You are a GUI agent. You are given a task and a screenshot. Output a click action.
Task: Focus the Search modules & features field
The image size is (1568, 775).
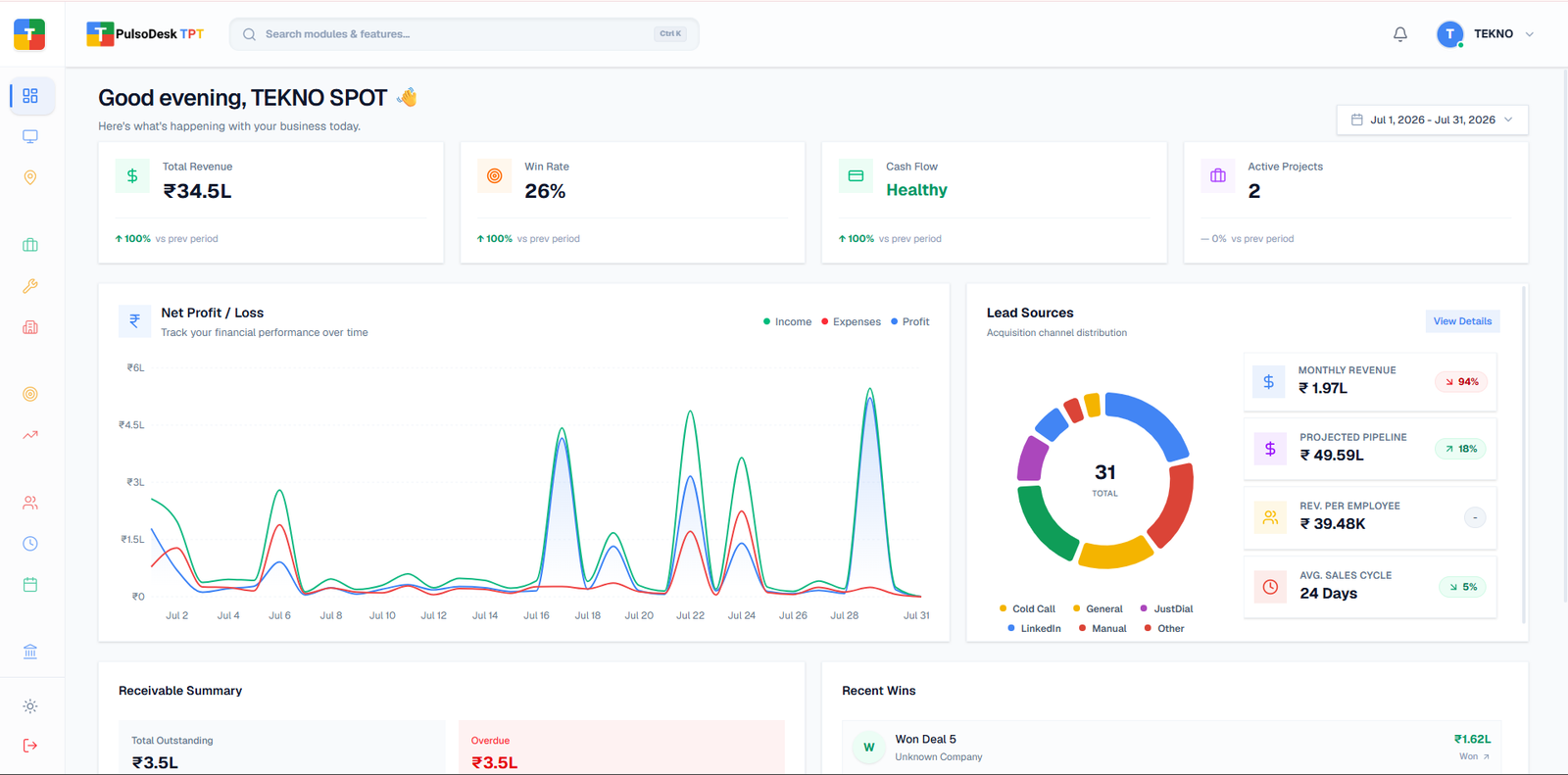point(465,34)
